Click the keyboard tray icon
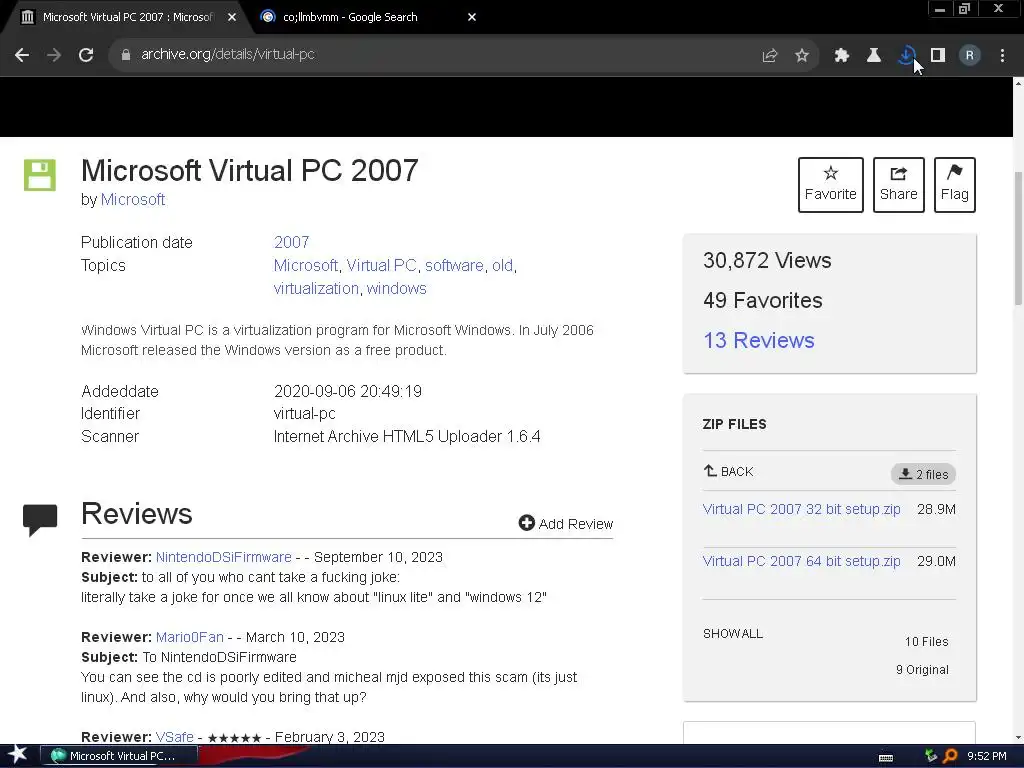Screen dimensions: 1024x768 pyautogui.click(x=886, y=757)
